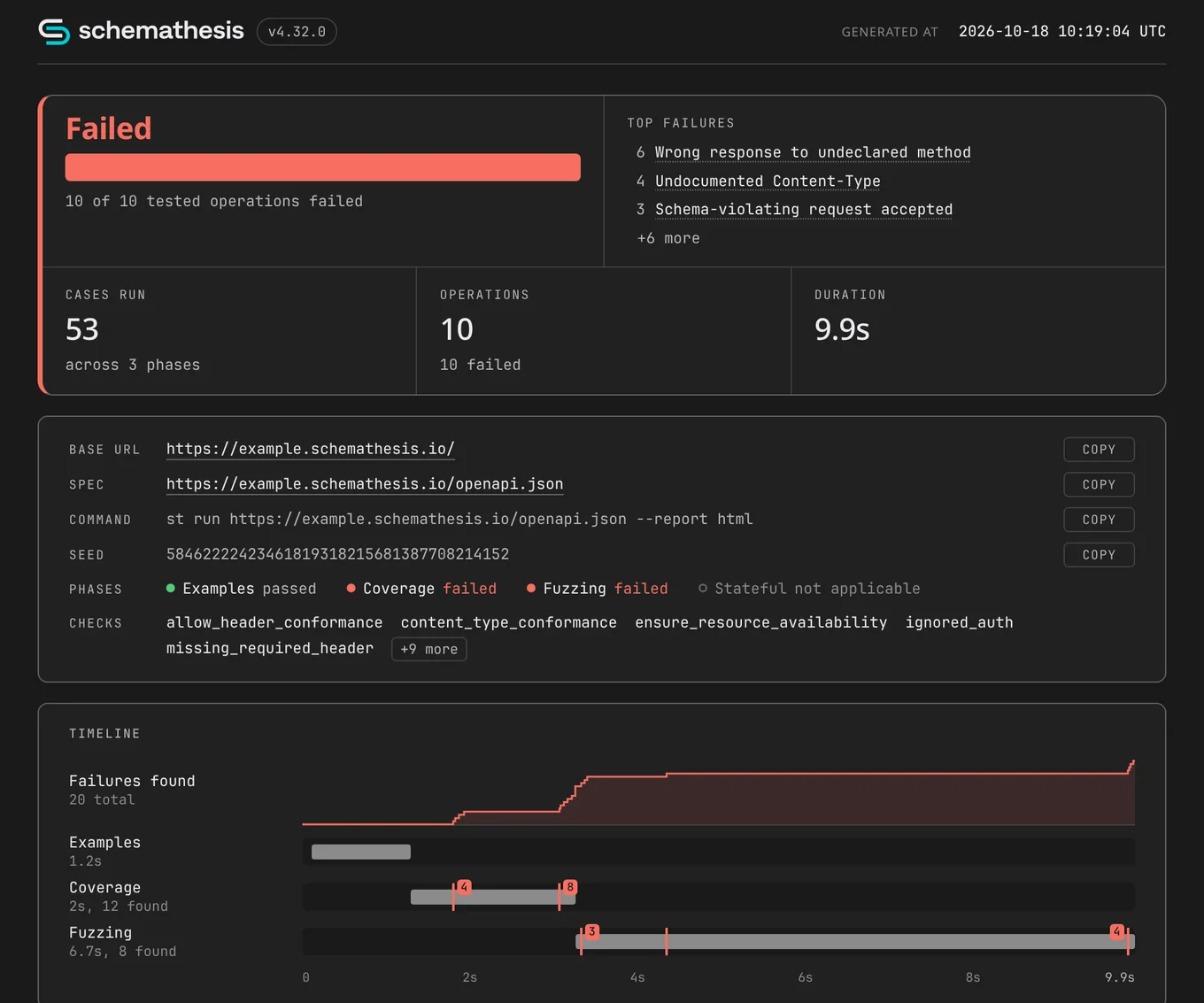The width and height of the screenshot is (1204, 1003).
Task: Copy the spec URL
Action: point(1099,485)
